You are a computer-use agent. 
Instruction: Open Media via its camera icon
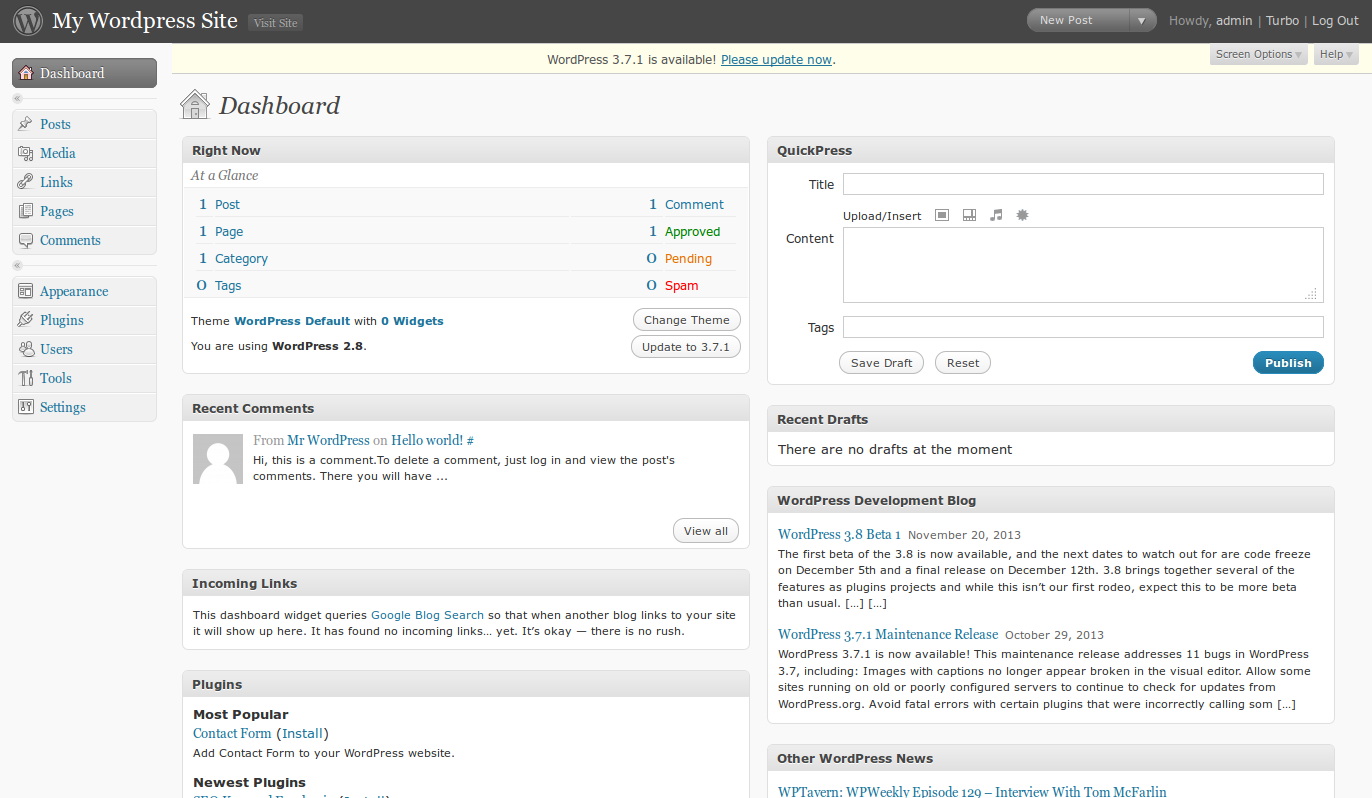point(26,153)
